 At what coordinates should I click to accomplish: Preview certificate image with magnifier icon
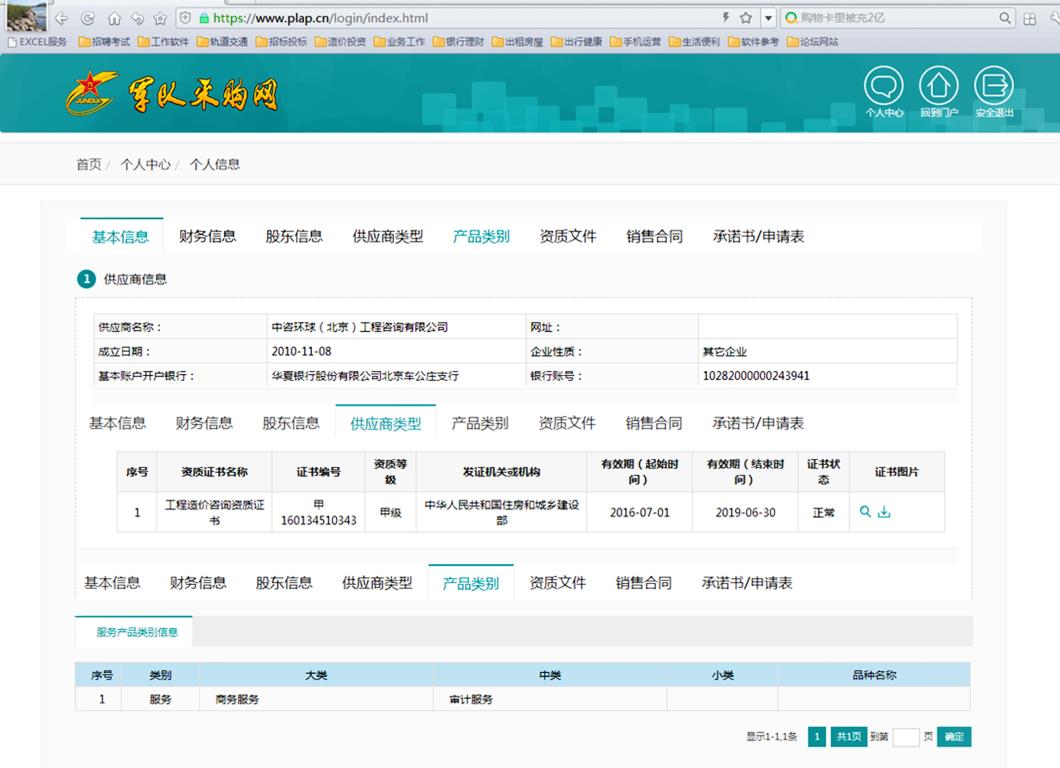point(866,512)
